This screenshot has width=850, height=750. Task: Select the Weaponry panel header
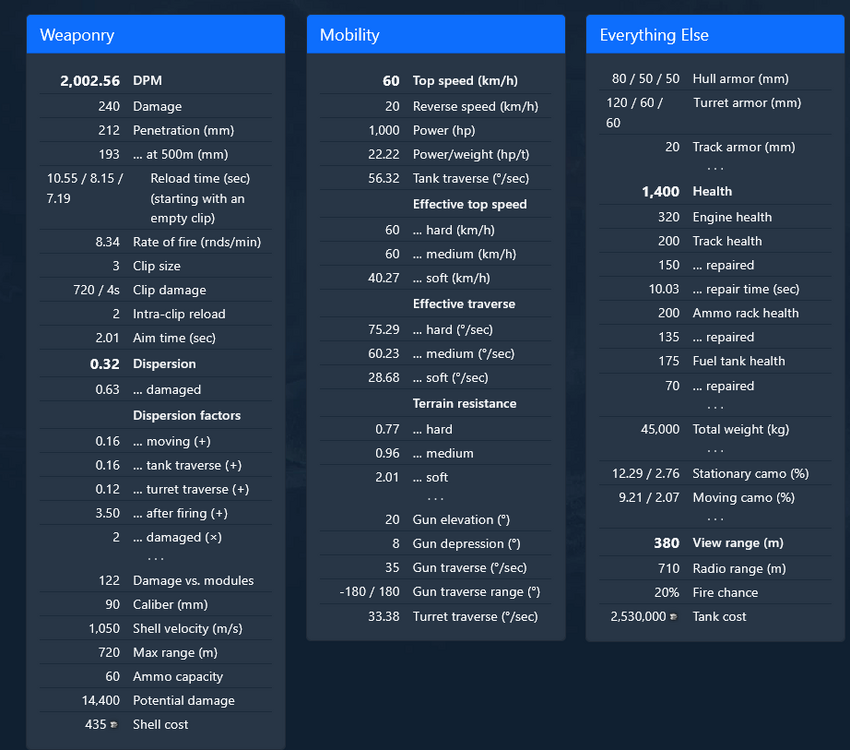click(156, 35)
